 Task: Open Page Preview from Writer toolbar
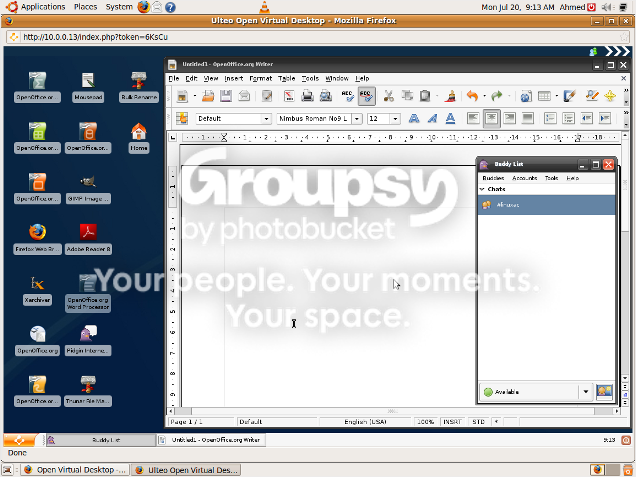pyautogui.click(x=325, y=96)
